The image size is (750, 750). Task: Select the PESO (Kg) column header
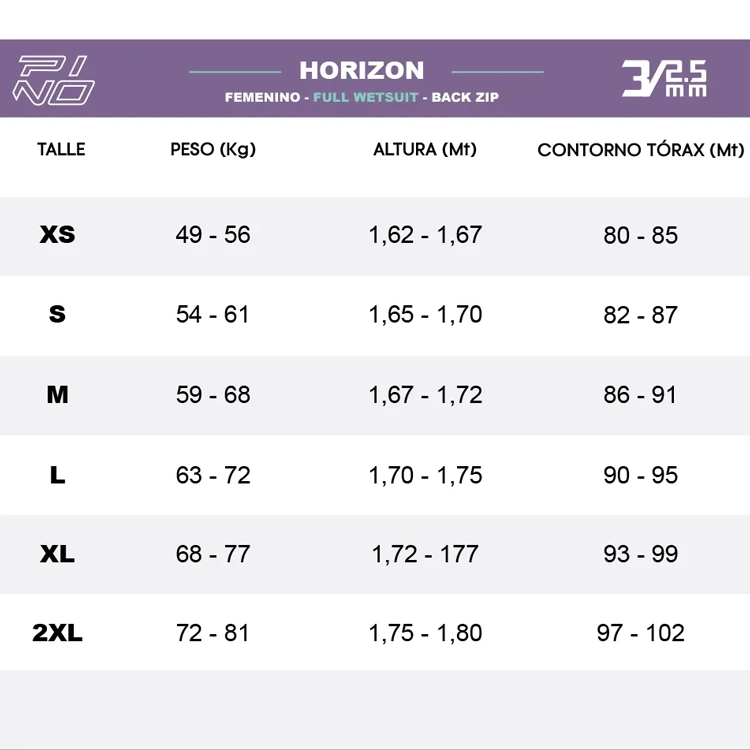click(213, 149)
